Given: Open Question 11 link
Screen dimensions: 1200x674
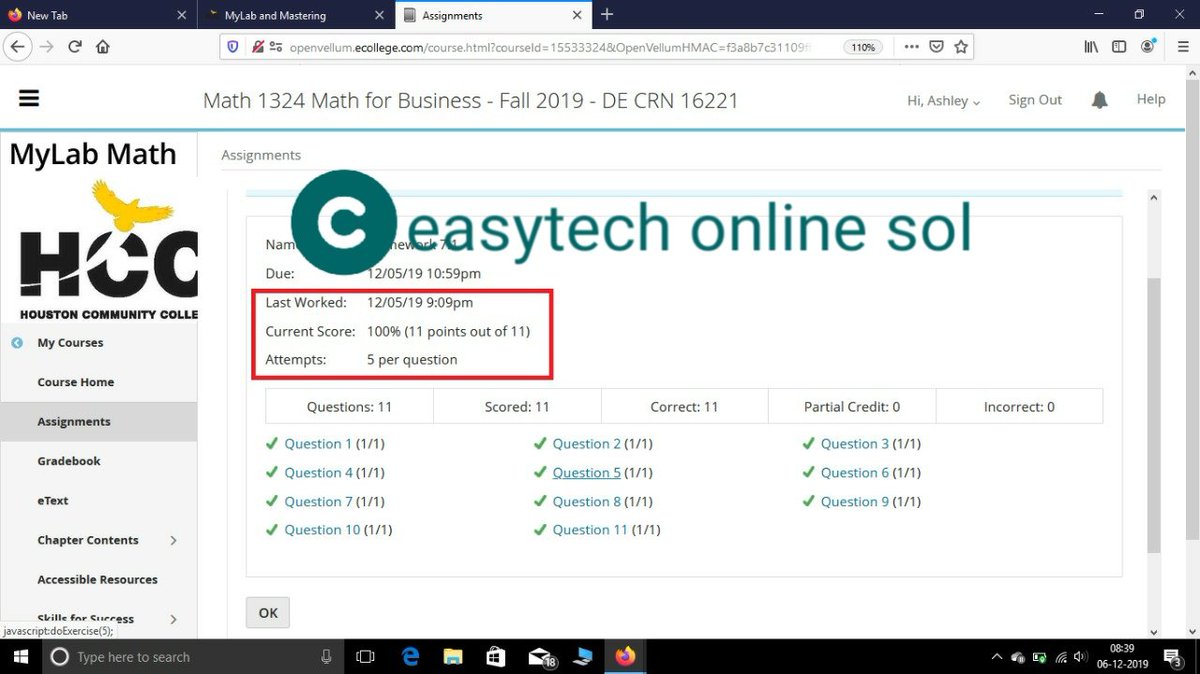Looking at the screenshot, I should point(590,530).
